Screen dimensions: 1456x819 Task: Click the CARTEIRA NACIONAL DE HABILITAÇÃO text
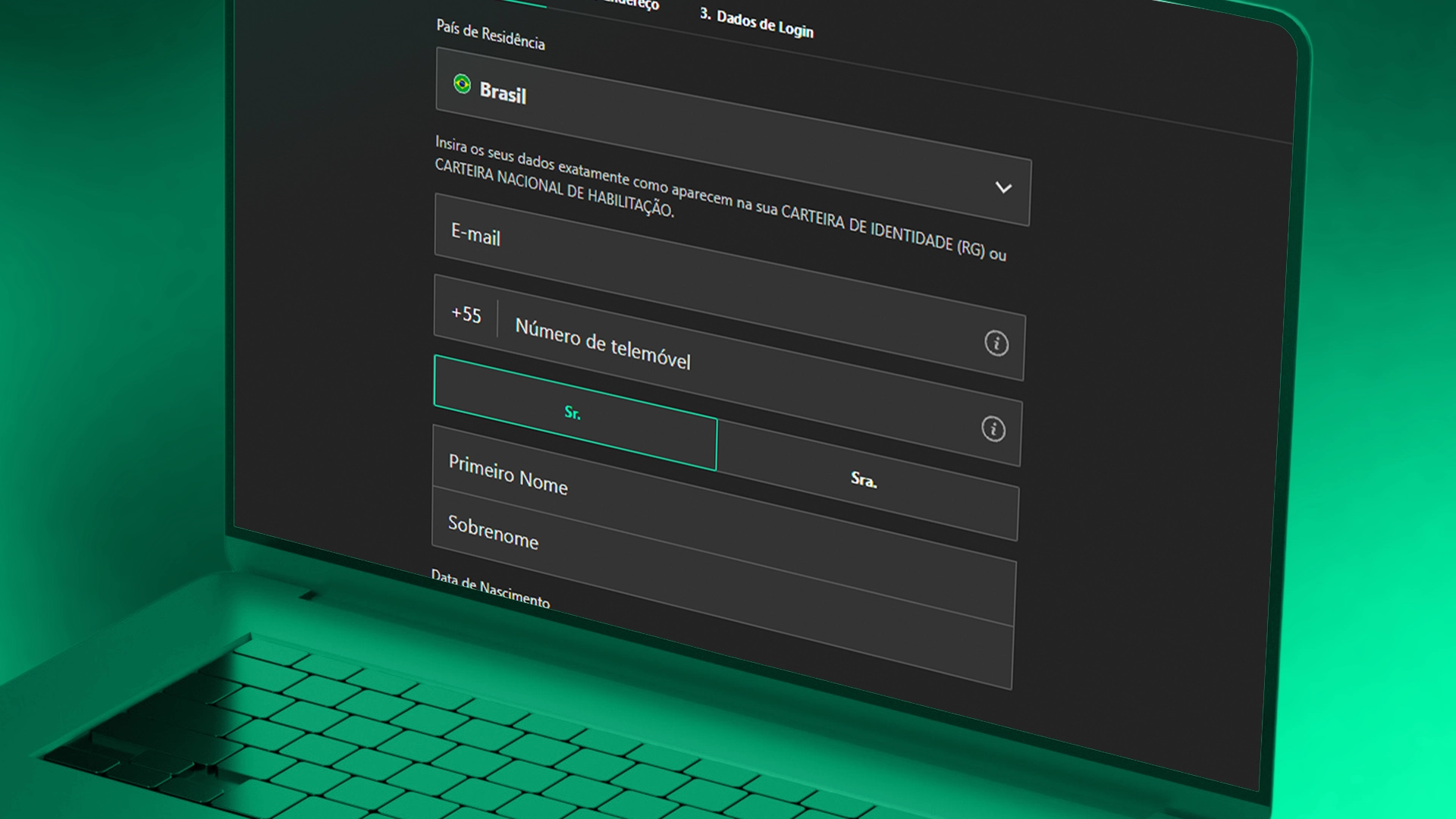(x=554, y=187)
